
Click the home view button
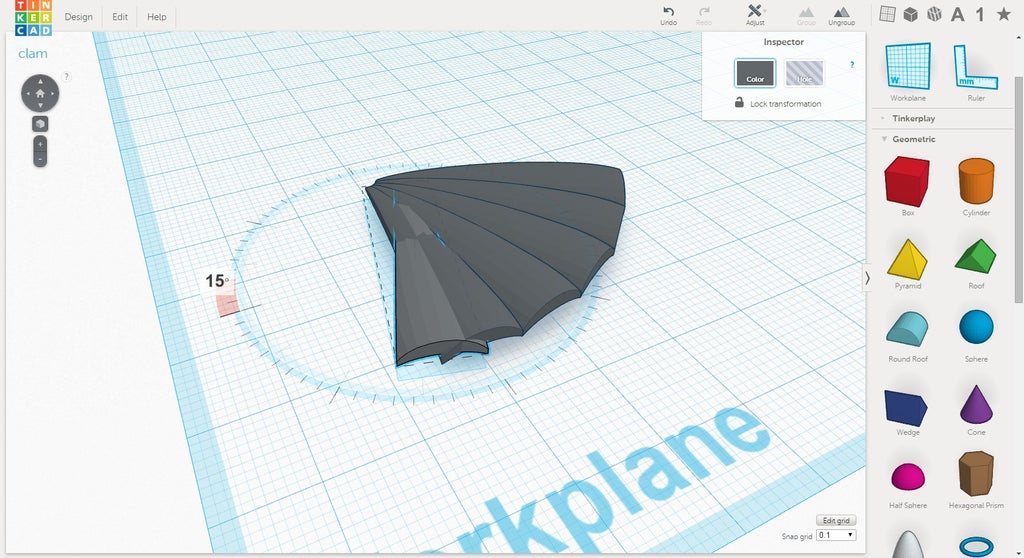(x=40, y=93)
